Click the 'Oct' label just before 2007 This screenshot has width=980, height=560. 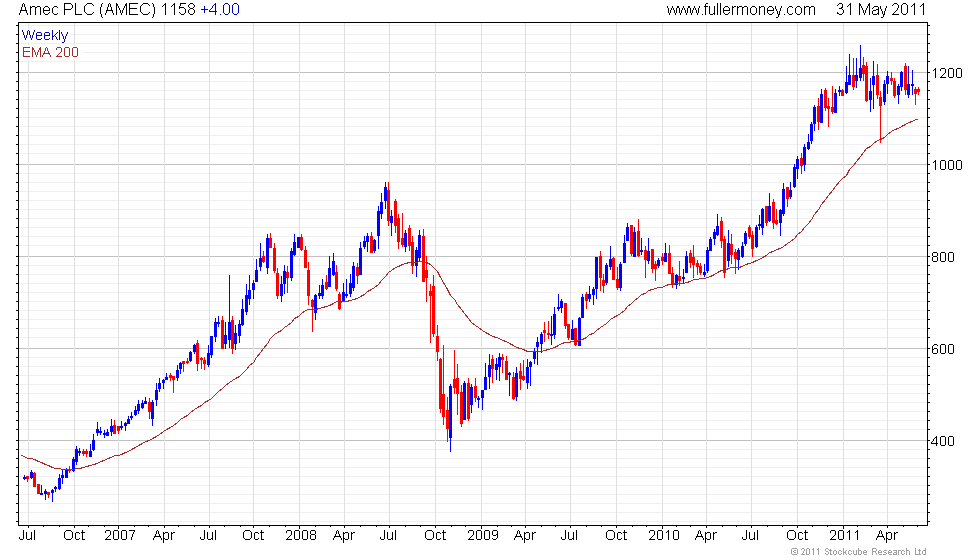tap(74, 536)
